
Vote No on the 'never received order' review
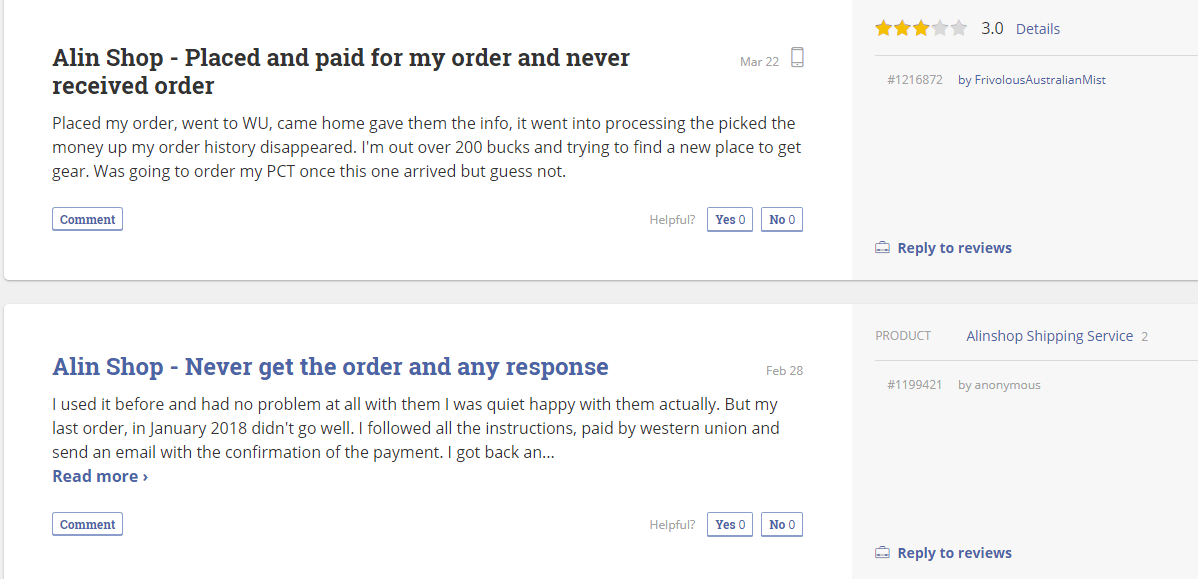pyautogui.click(x=782, y=220)
